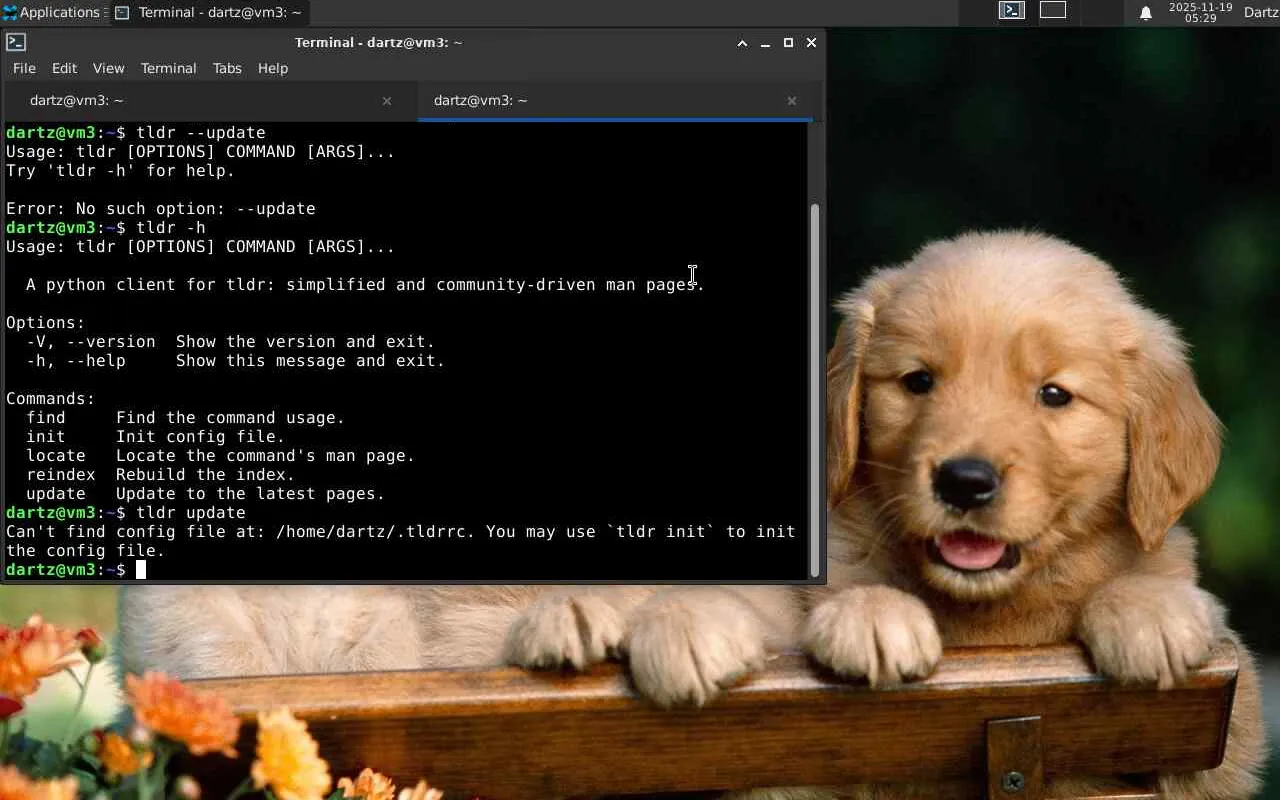Screen dimensions: 1280x800
Task: Click the 'Commands:' heading in the terminal
Action: tap(51, 399)
